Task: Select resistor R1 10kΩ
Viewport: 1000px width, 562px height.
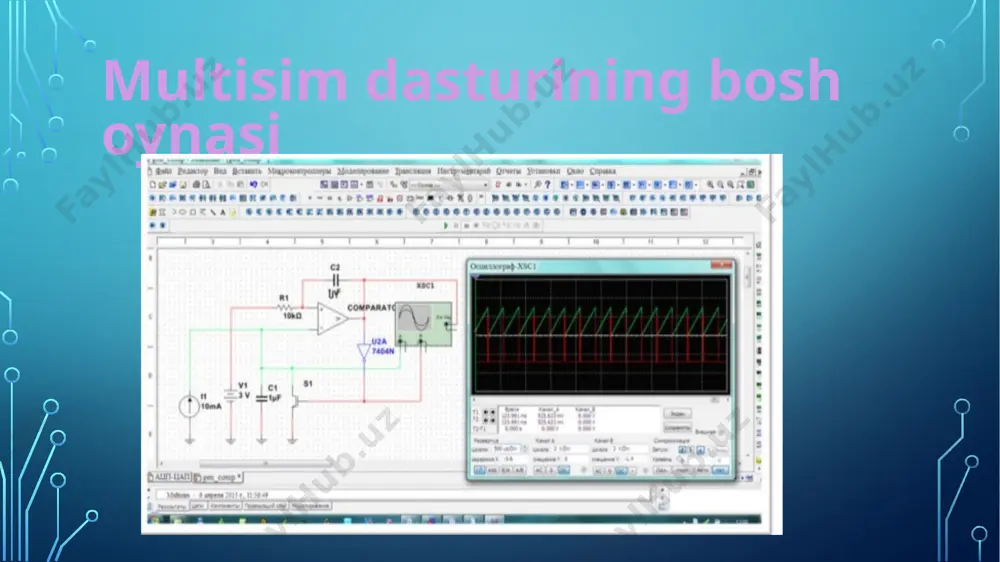Action: [287, 307]
